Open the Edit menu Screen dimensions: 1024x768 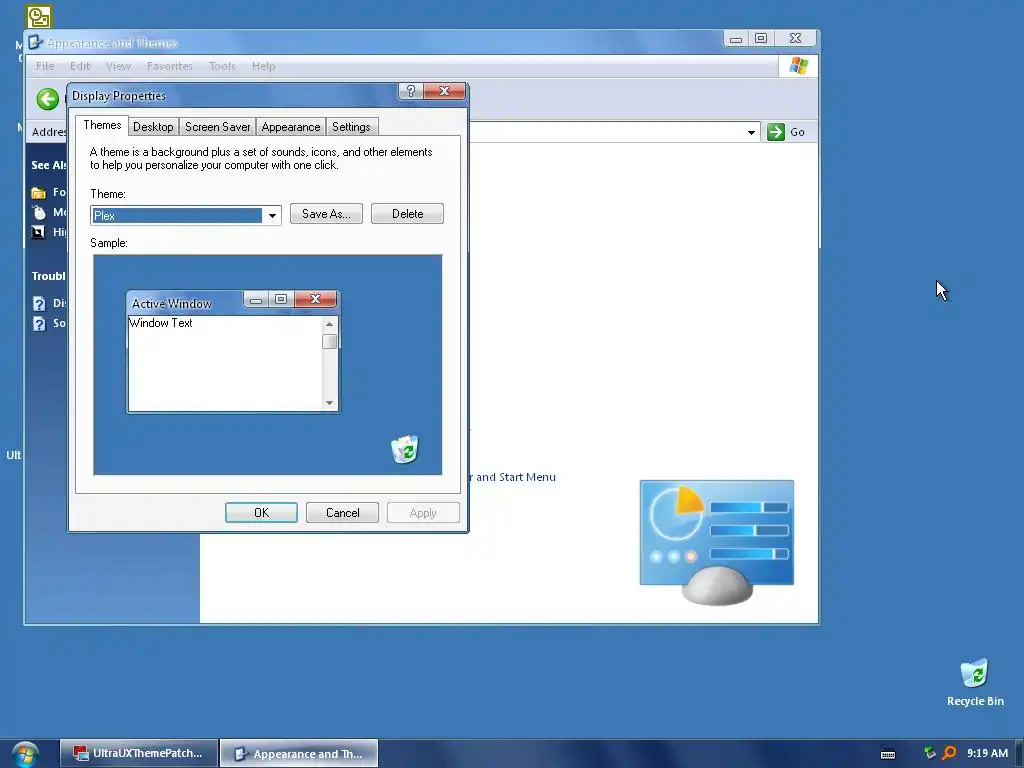click(80, 66)
